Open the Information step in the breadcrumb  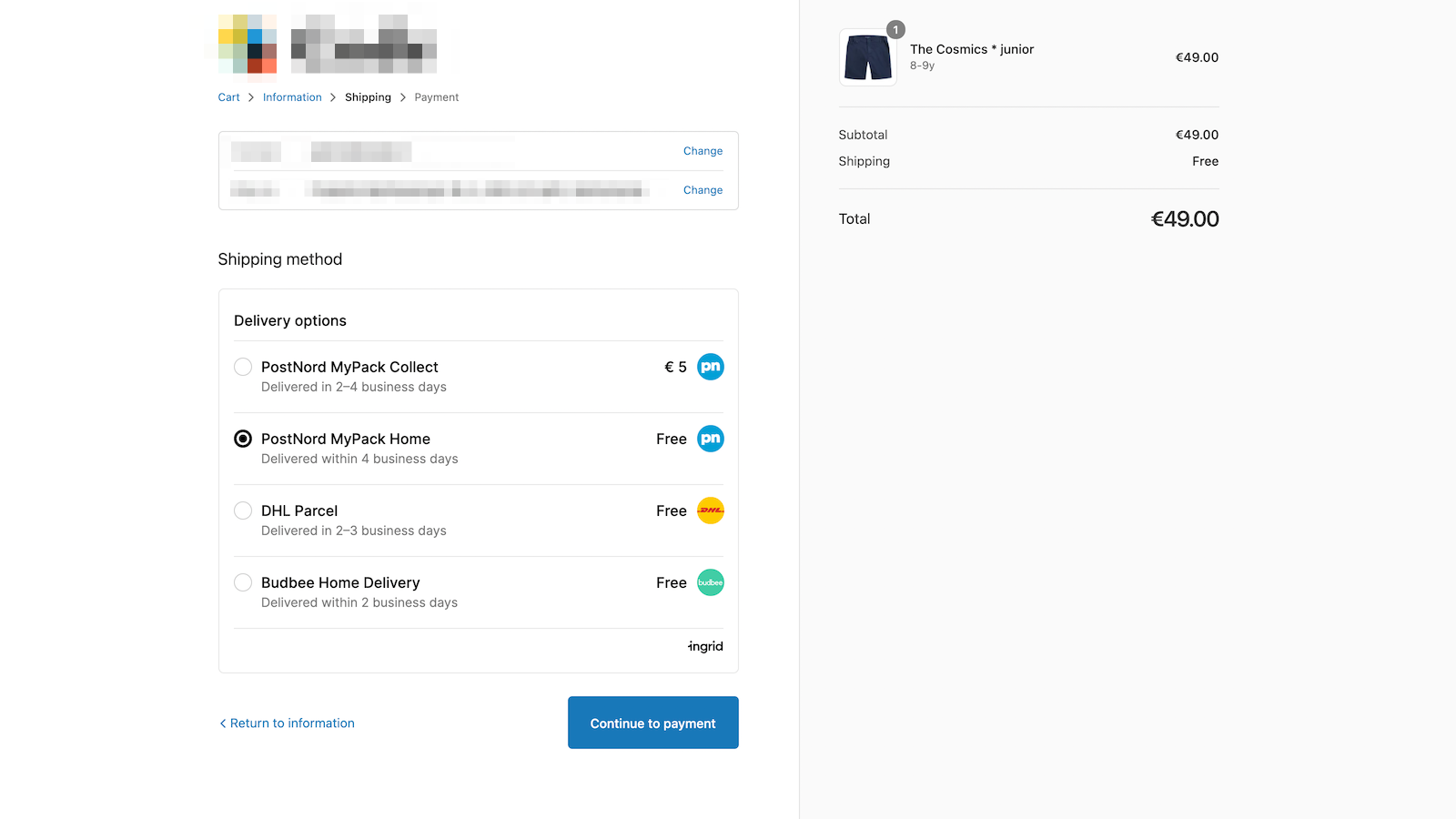point(292,96)
